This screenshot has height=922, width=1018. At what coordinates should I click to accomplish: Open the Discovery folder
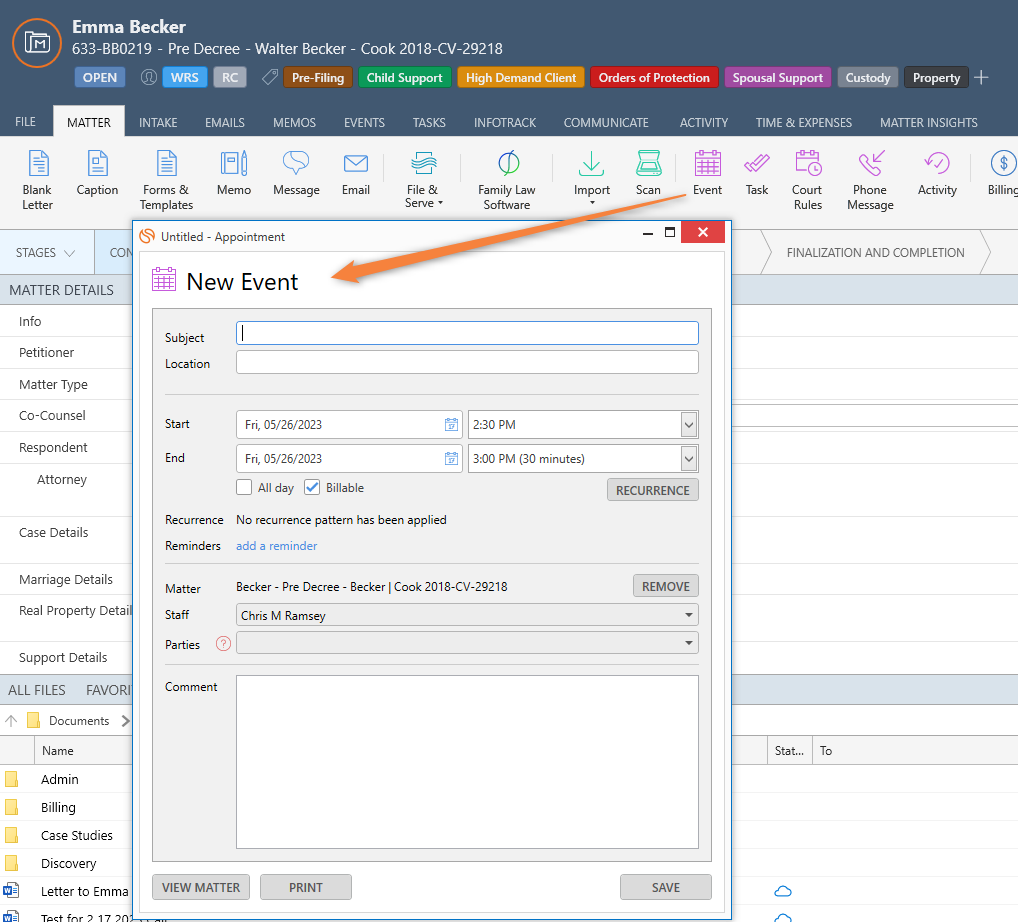point(68,863)
